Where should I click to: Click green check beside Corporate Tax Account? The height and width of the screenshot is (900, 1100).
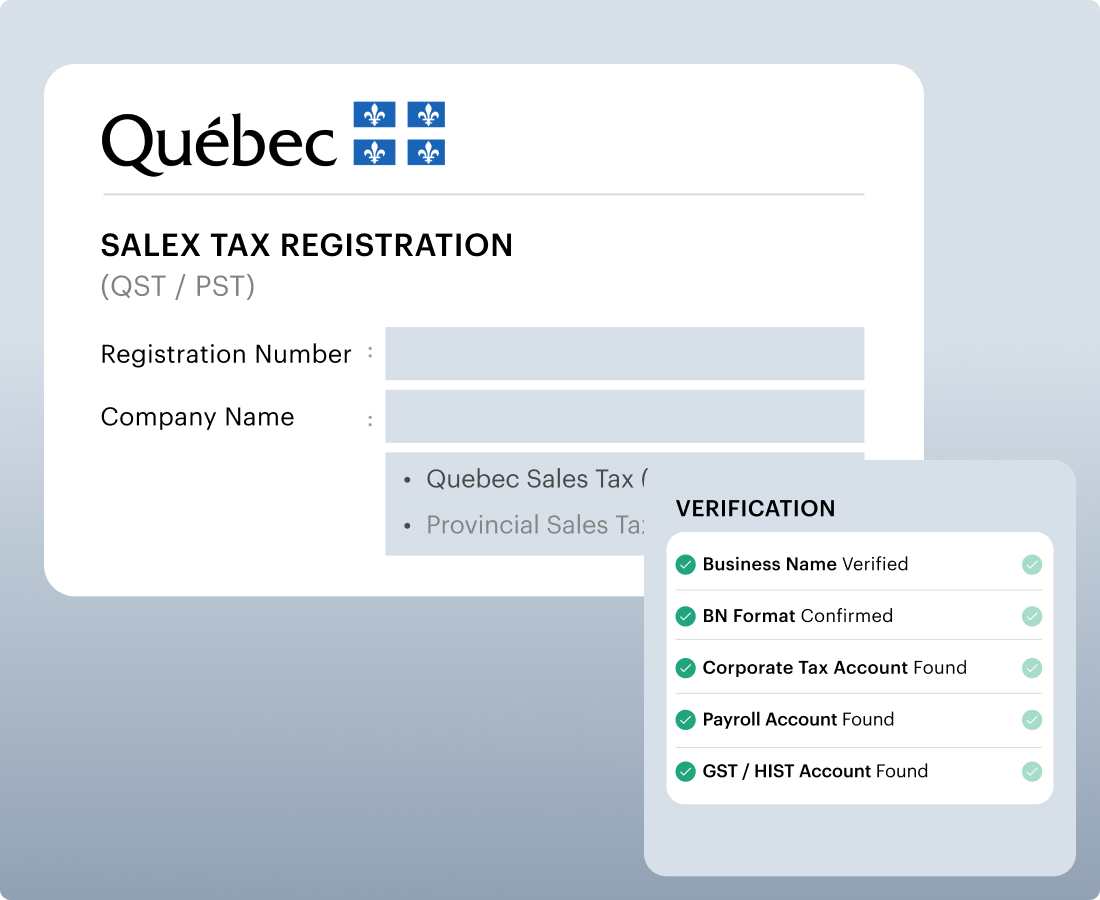tap(685, 668)
